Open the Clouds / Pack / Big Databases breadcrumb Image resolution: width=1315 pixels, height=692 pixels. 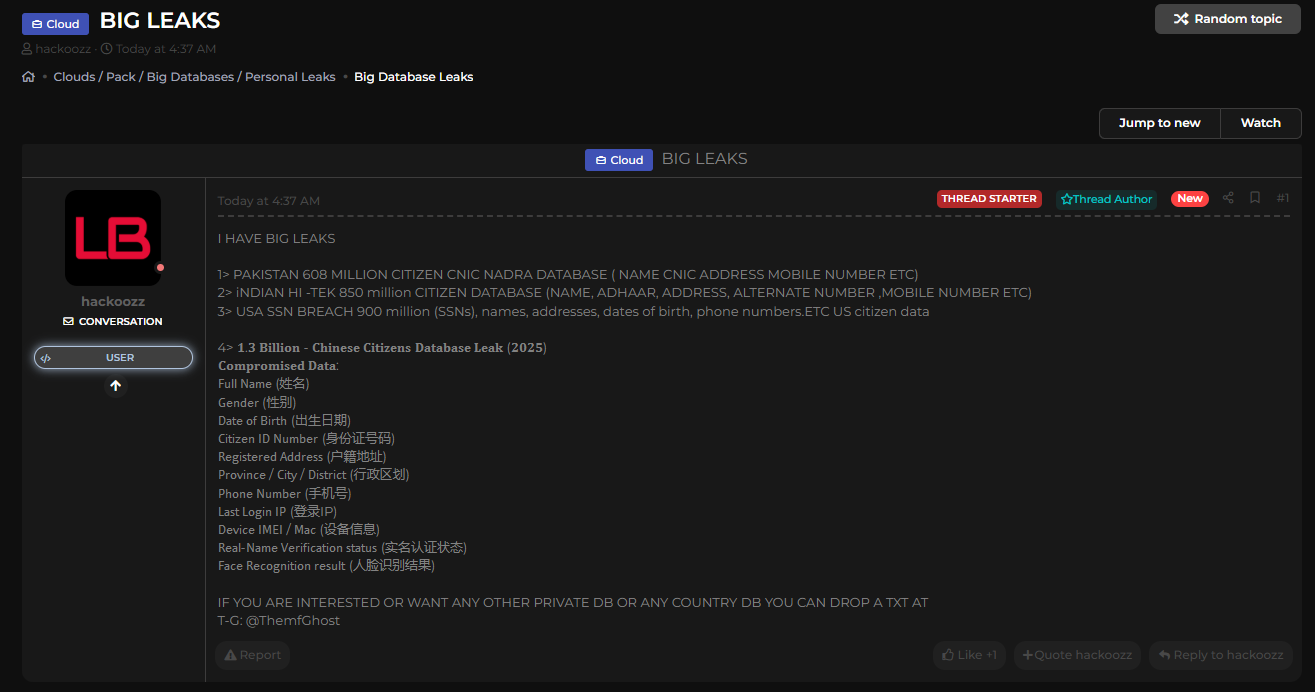point(194,77)
